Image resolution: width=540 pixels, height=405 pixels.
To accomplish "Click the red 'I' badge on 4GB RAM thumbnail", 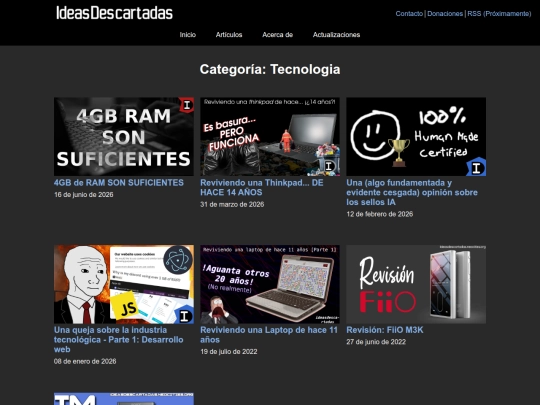I will pos(186,105).
